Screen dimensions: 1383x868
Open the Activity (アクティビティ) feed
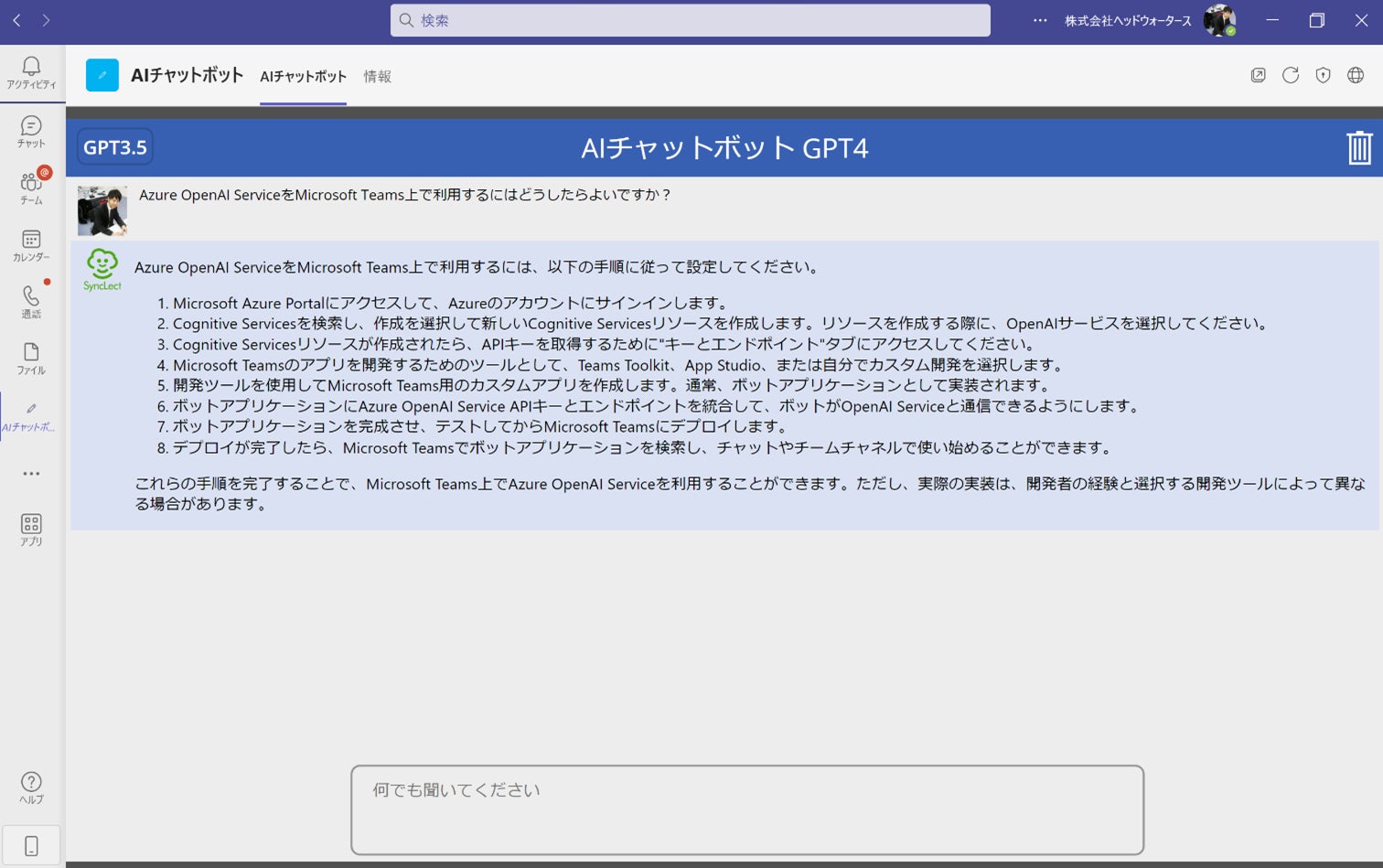click(31, 73)
